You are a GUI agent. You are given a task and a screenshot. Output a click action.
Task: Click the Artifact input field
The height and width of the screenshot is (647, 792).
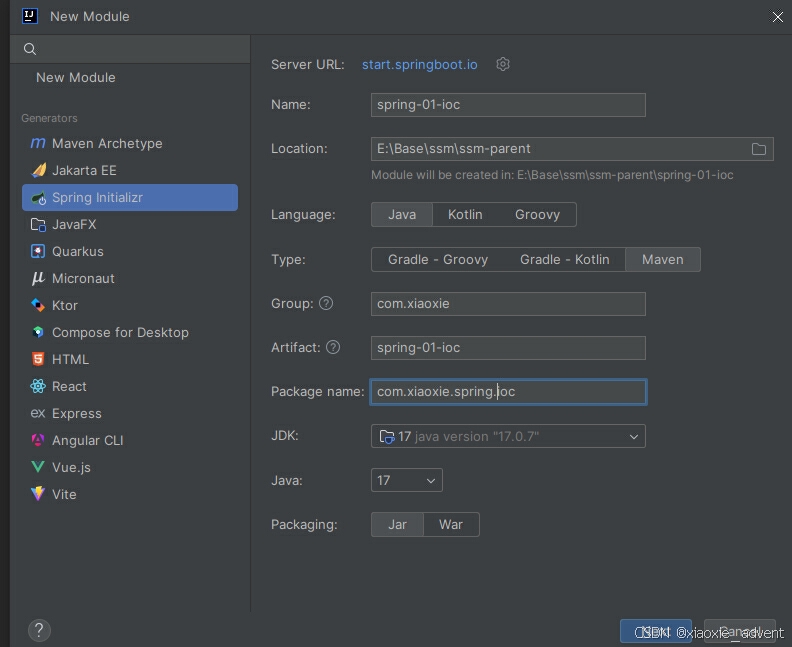[x=508, y=348]
